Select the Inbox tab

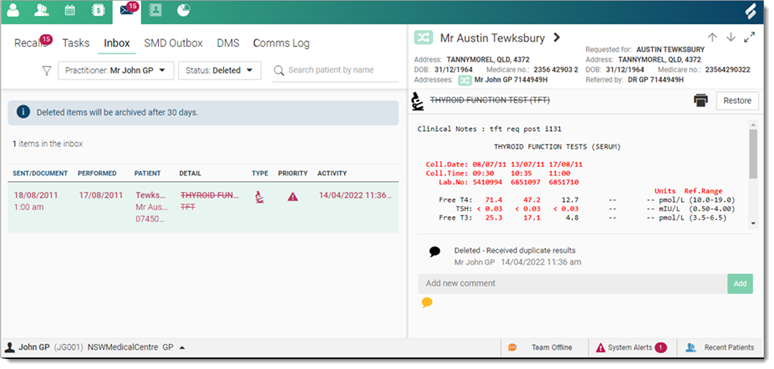coord(117,43)
